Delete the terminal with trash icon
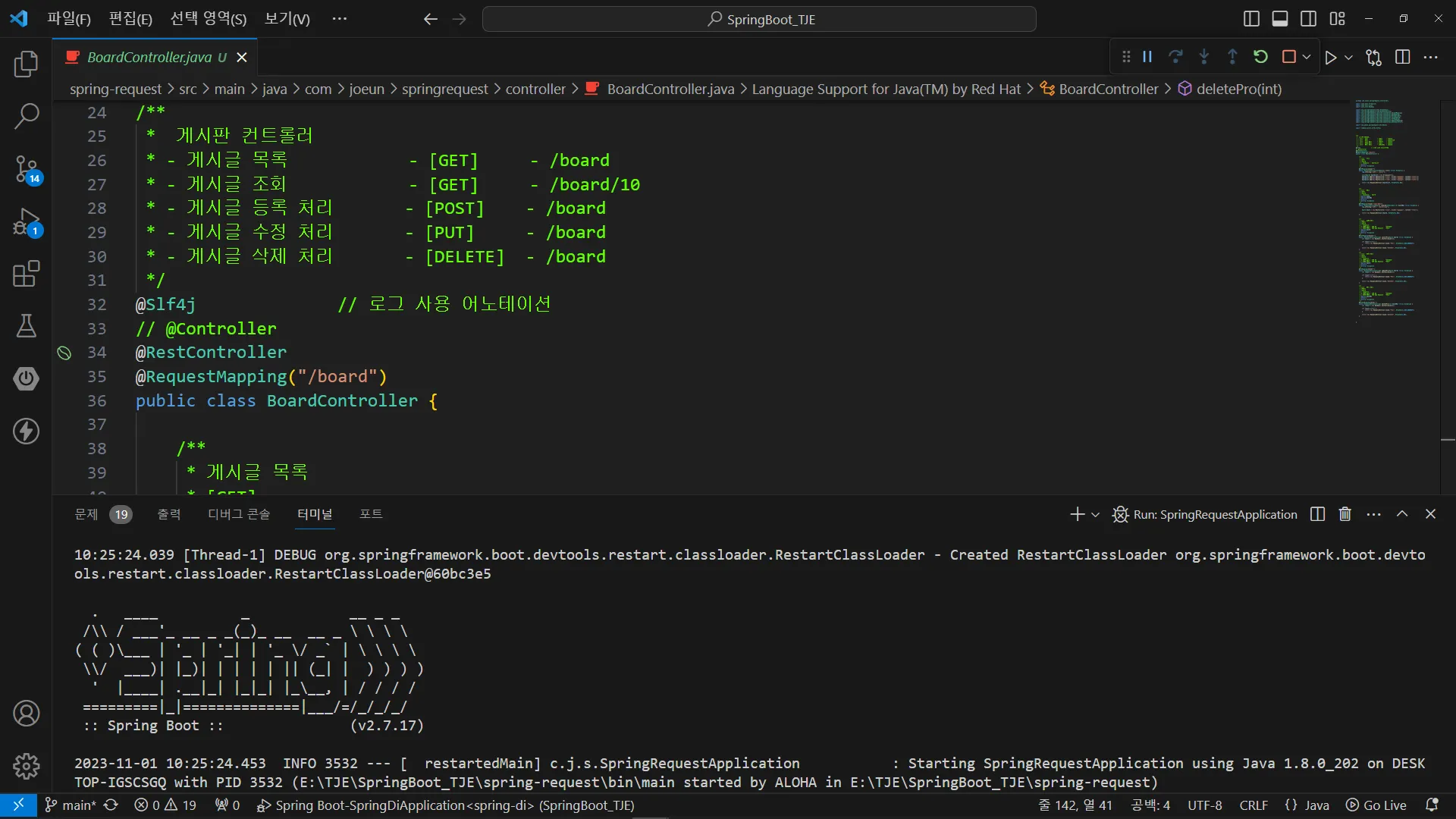The image size is (1456, 819). (x=1345, y=514)
